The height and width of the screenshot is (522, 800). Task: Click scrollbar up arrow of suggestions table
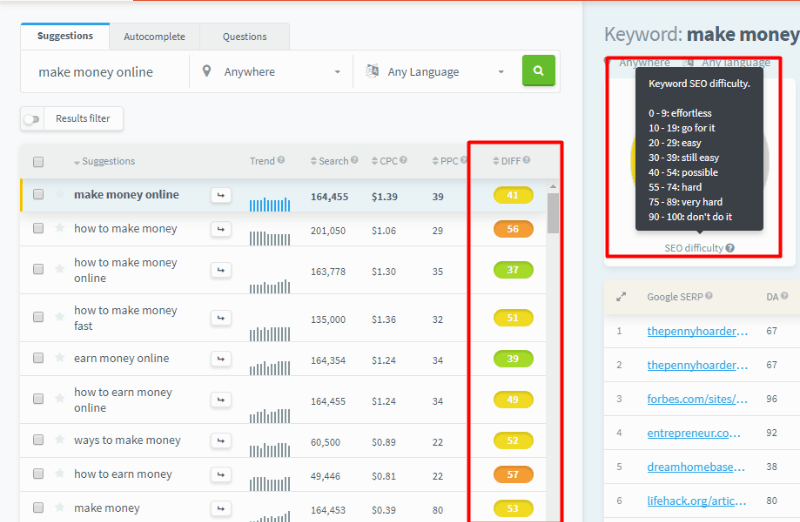click(x=553, y=187)
